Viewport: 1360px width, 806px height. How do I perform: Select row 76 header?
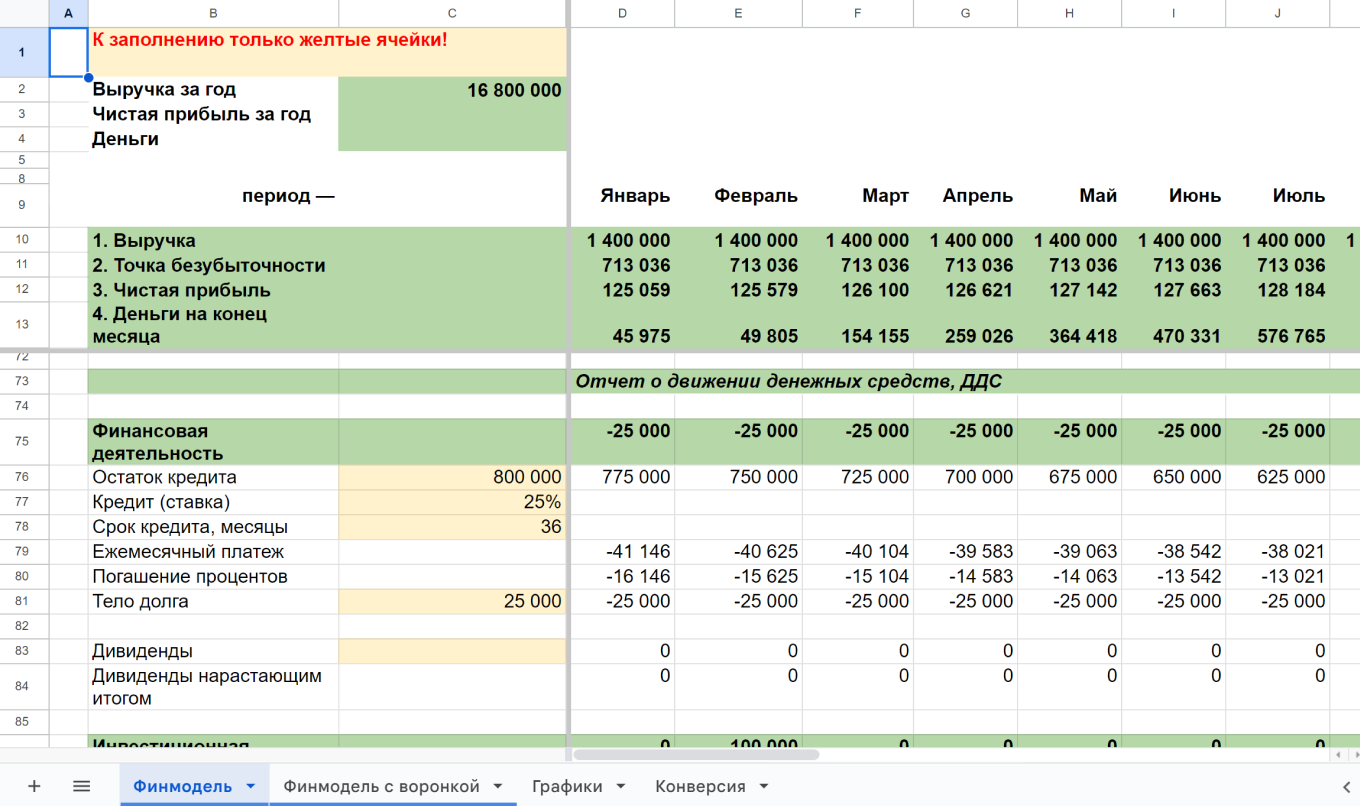click(24, 477)
